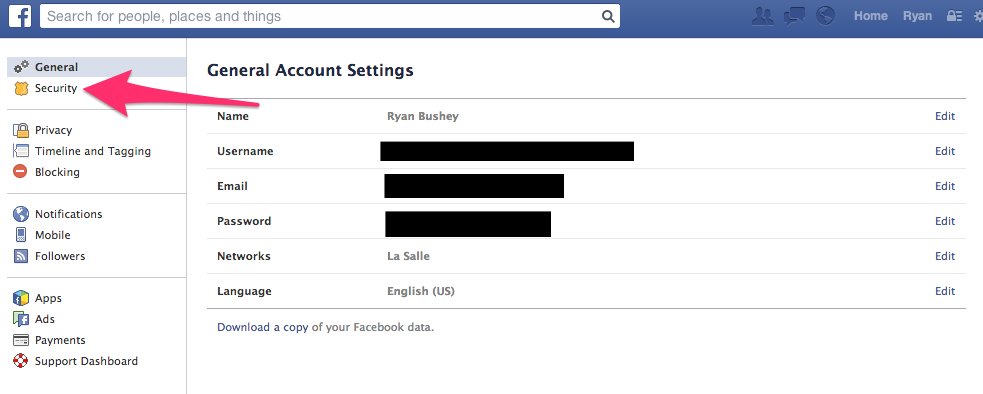Open Blocking settings in sidebar
This screenshot has width=983, height=394.
click(57, 172)
